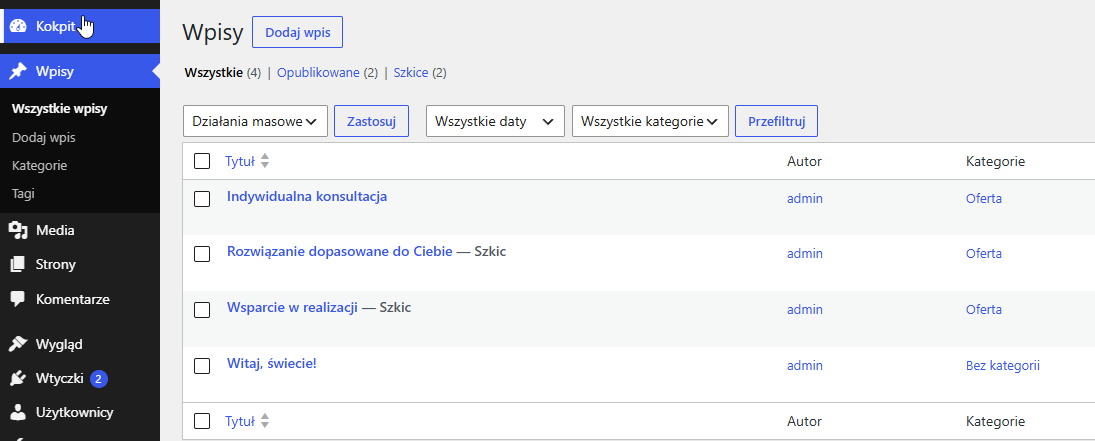Screen dimensions: 1095x441
Task: Click admin author in Witaj, świecie! row
Action: click(804, 366)
